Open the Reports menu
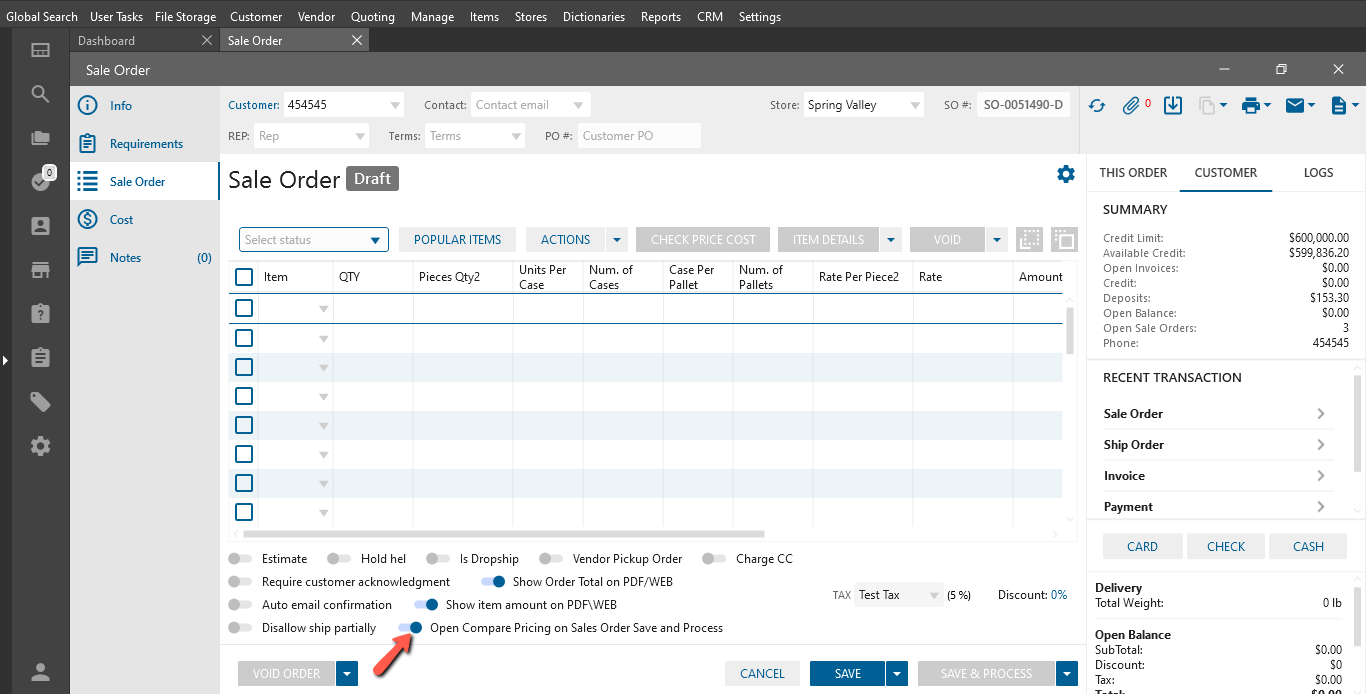 coord(660,17)
